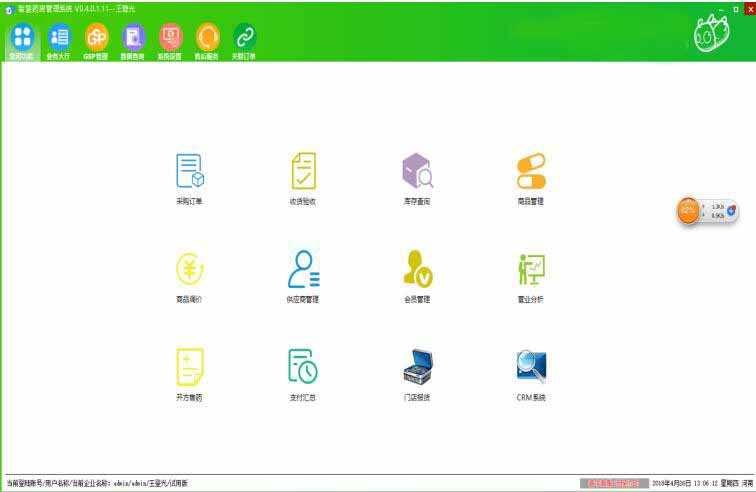Open the 营业分析 sales analysis icon
The width and height of the screenshot is (756, 492).
tap(531, 270)
